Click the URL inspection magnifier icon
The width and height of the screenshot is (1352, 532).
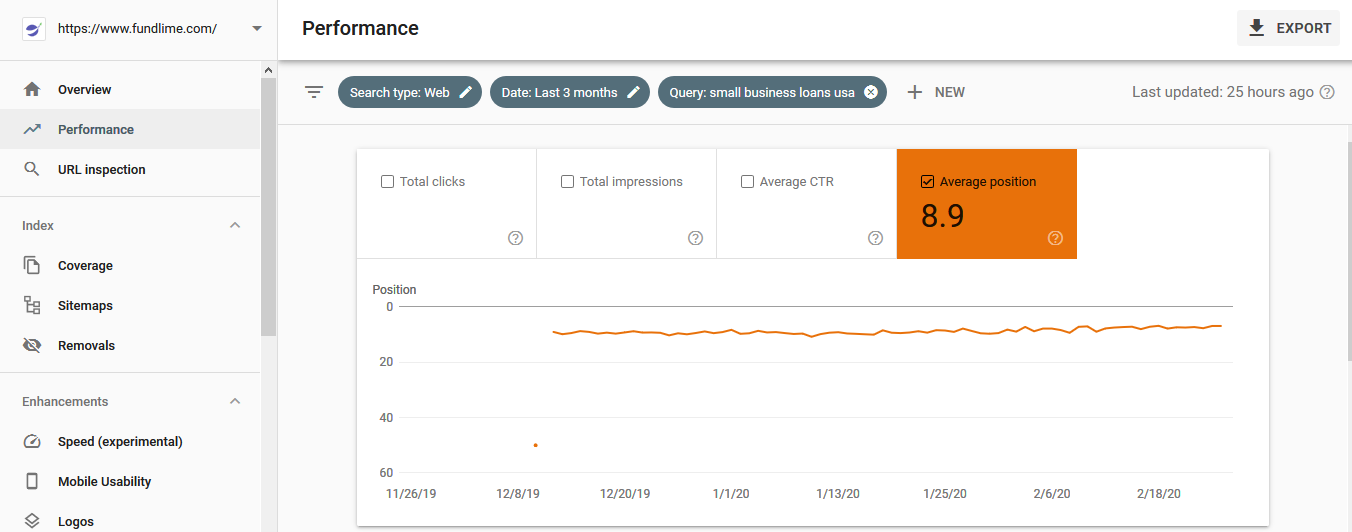point(32,169)
